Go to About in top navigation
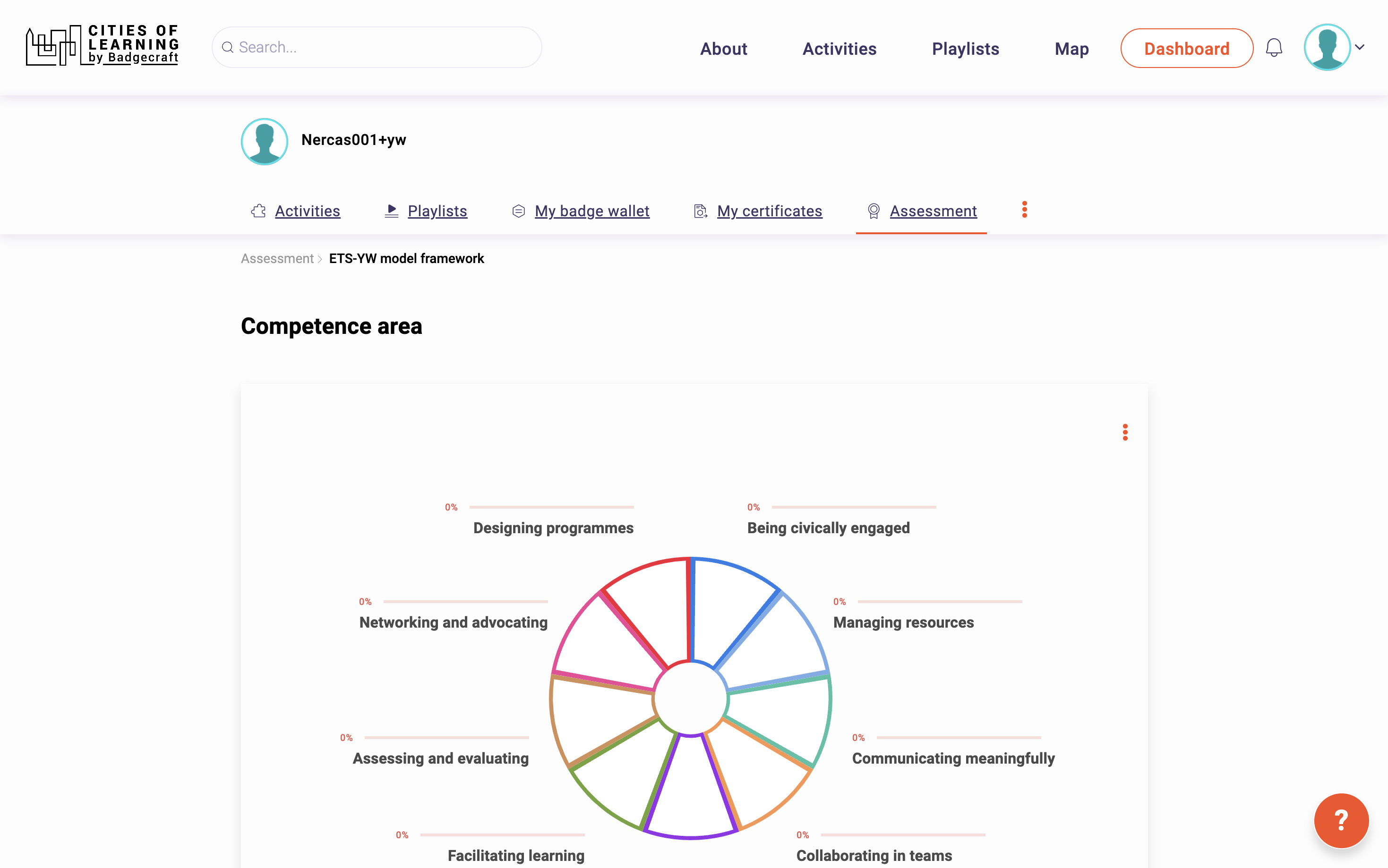 click(723, 49)
